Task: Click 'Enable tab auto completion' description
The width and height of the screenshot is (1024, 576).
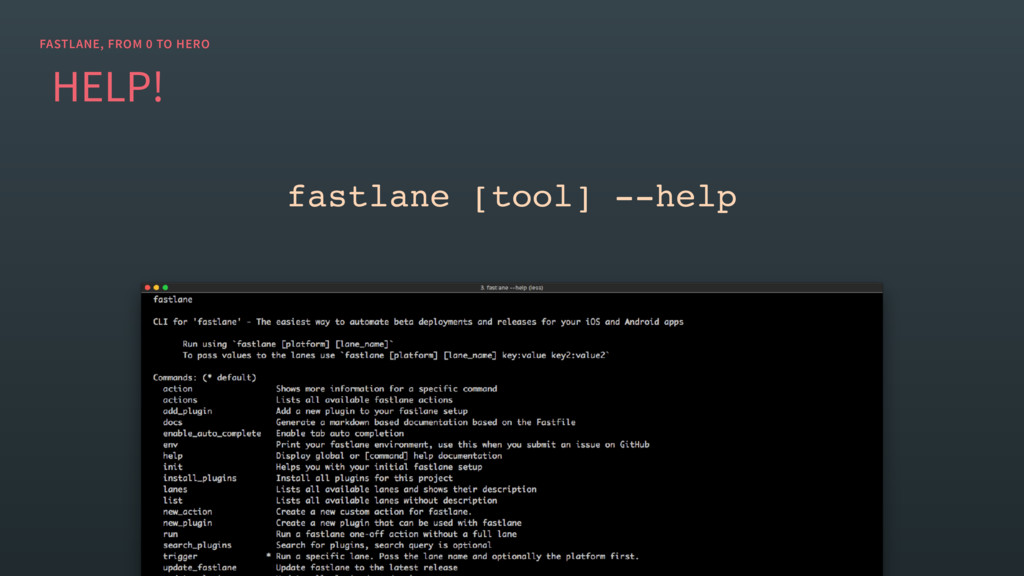Action: point(340,434)
